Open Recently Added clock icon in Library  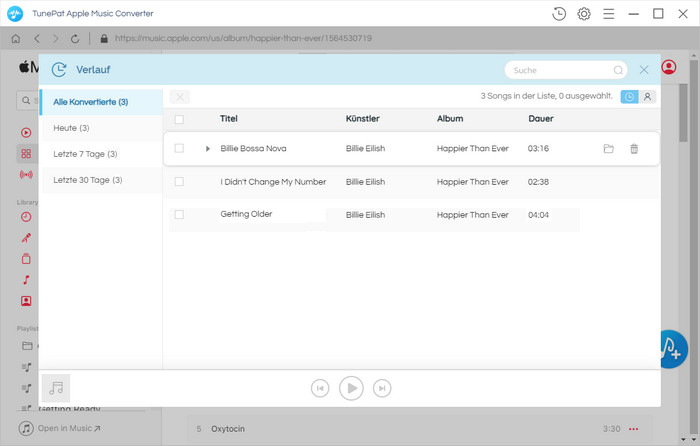(x=26, y=217)
